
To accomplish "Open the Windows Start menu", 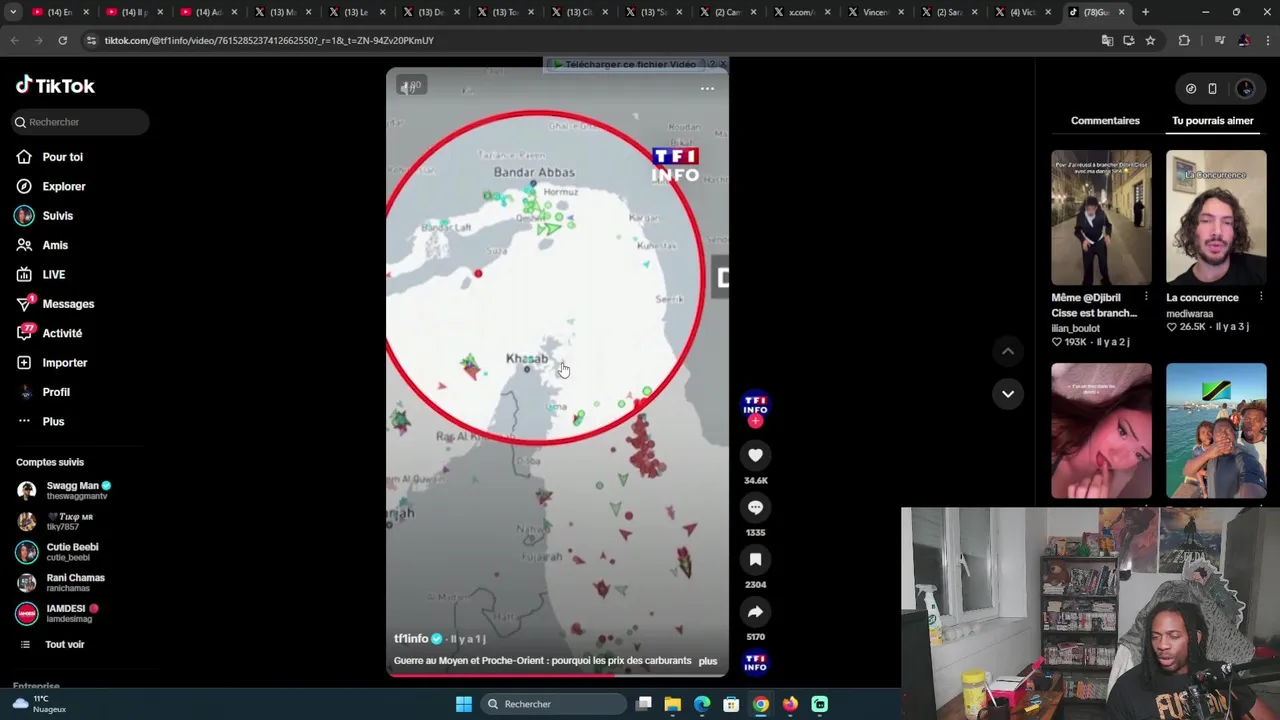I will click(464, 704).
